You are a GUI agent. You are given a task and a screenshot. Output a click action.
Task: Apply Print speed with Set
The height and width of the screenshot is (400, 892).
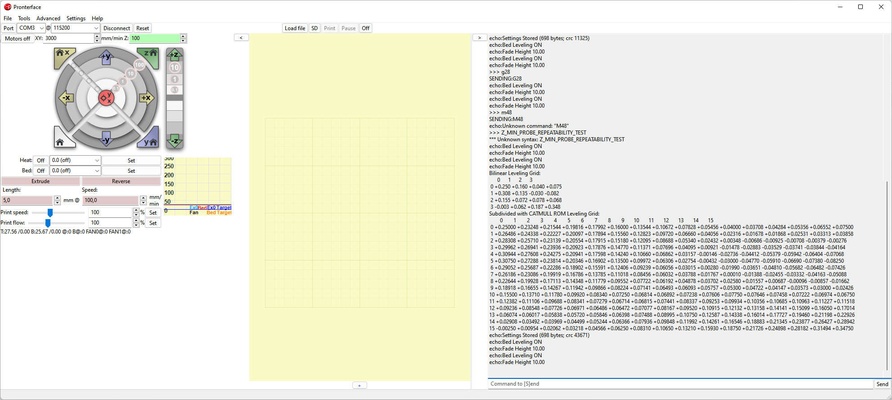[152, 212]
